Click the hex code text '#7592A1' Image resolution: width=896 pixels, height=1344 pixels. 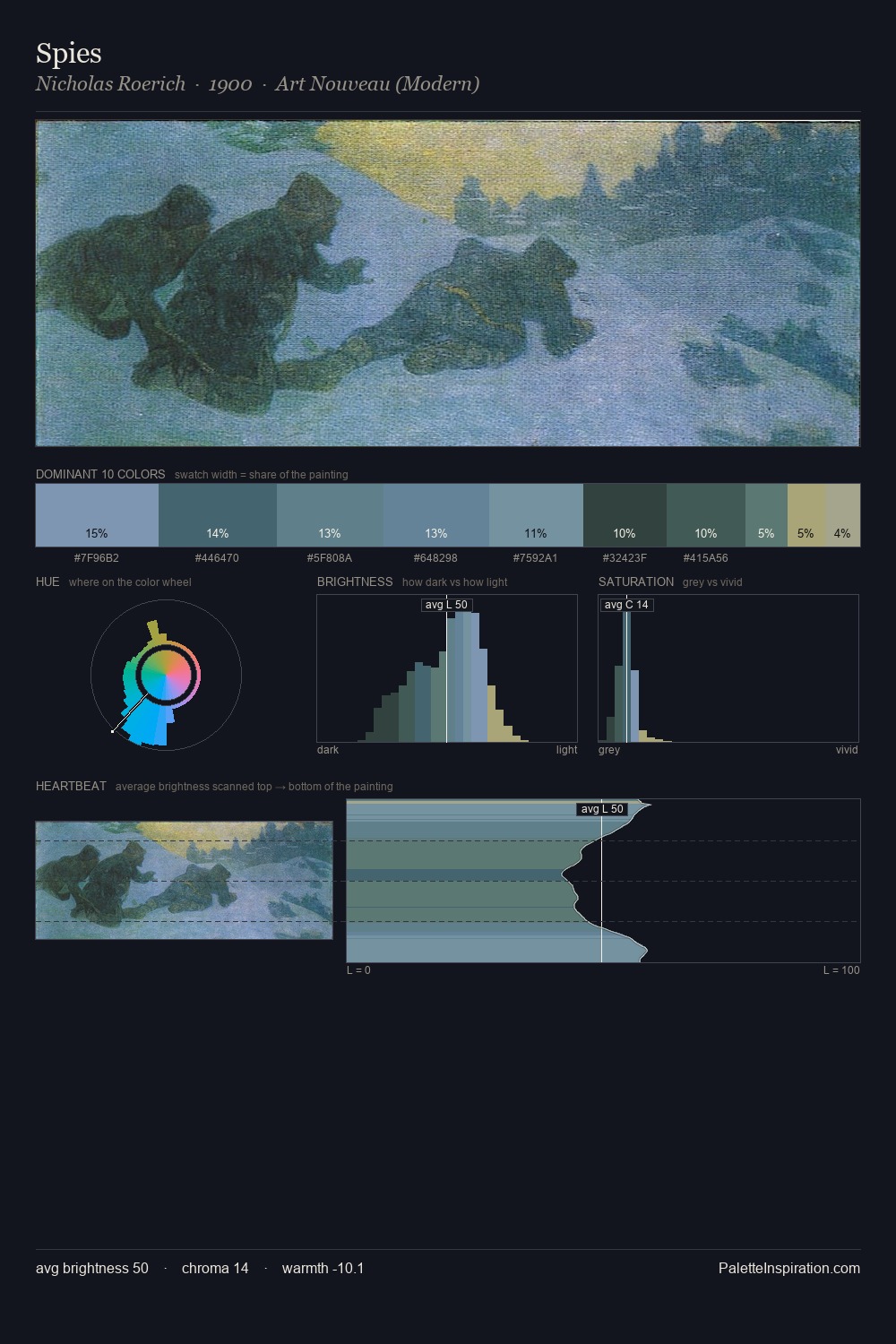click(x=536, y=558)
